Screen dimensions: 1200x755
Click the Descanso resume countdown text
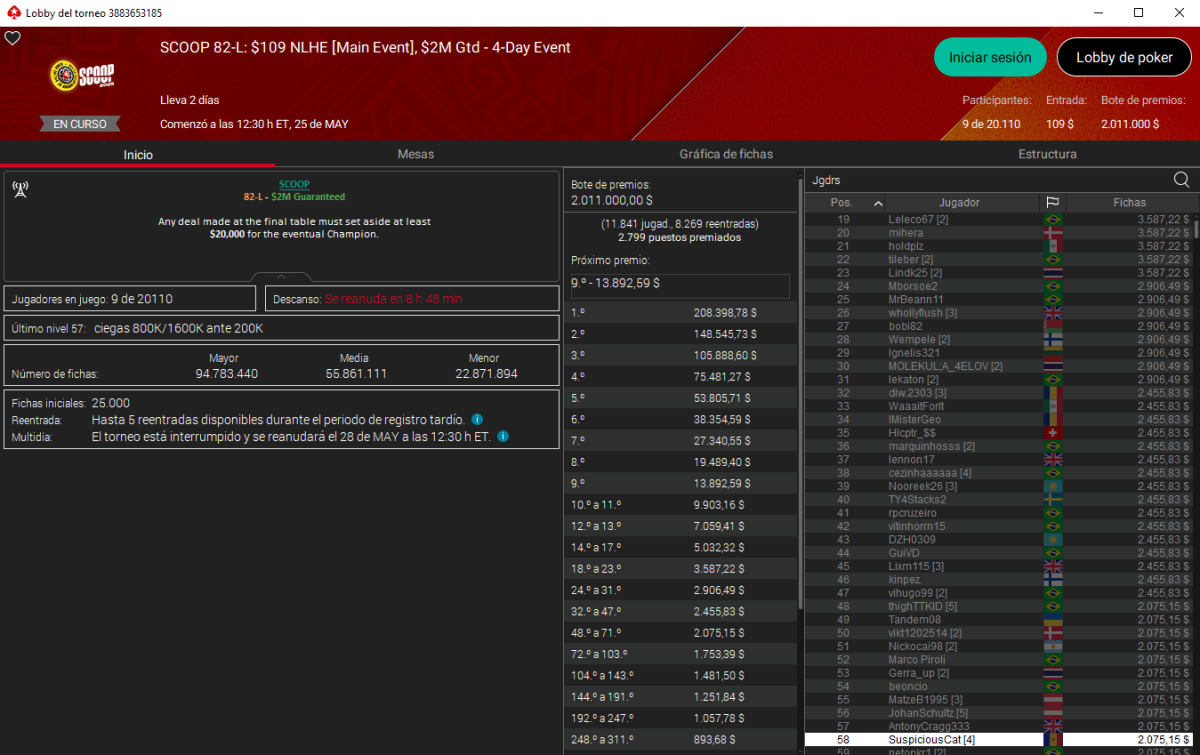point(393,299)
